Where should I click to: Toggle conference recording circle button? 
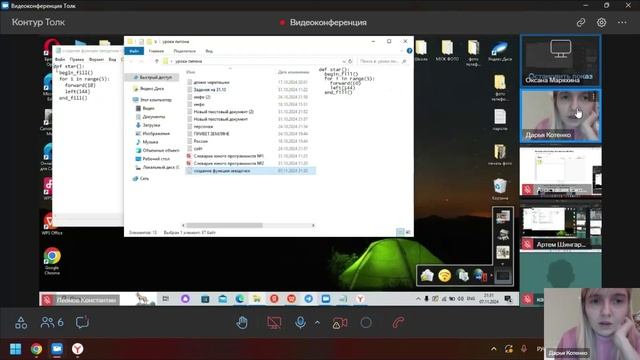click(366, 322)
